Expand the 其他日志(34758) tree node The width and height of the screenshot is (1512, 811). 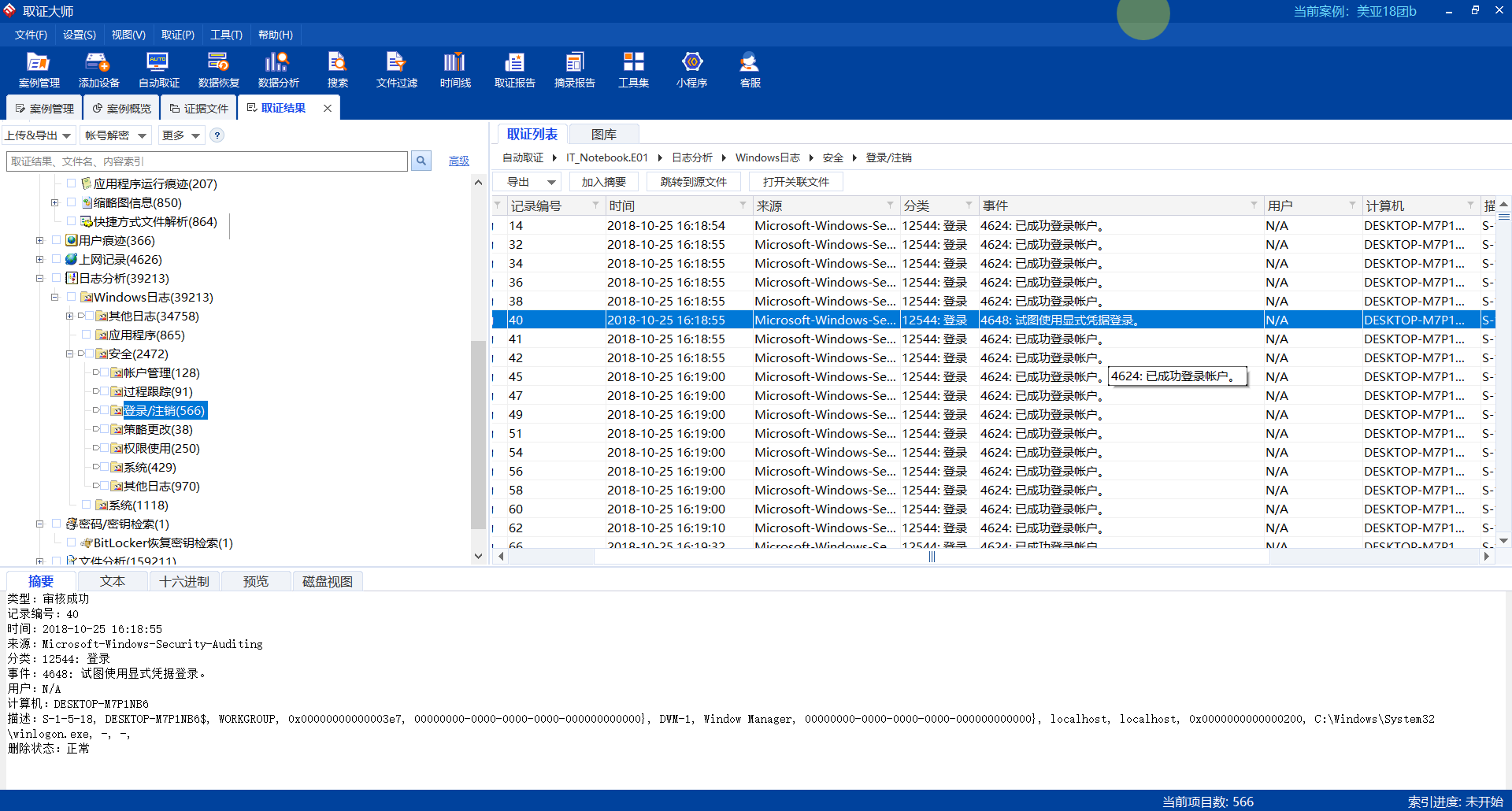coord(69,316)
